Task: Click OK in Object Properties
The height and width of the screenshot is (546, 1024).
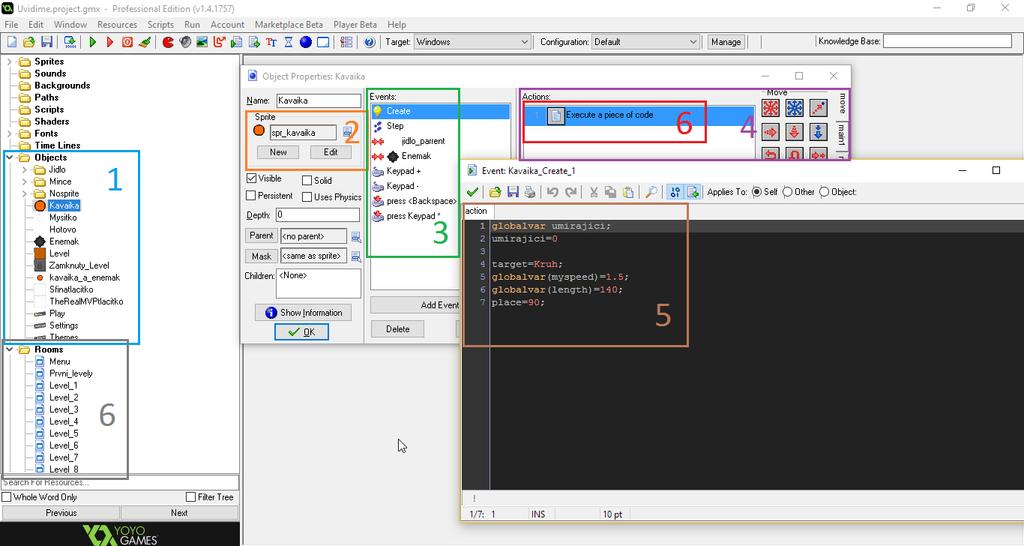Action: pyautogui.click(x=302, y=332)
